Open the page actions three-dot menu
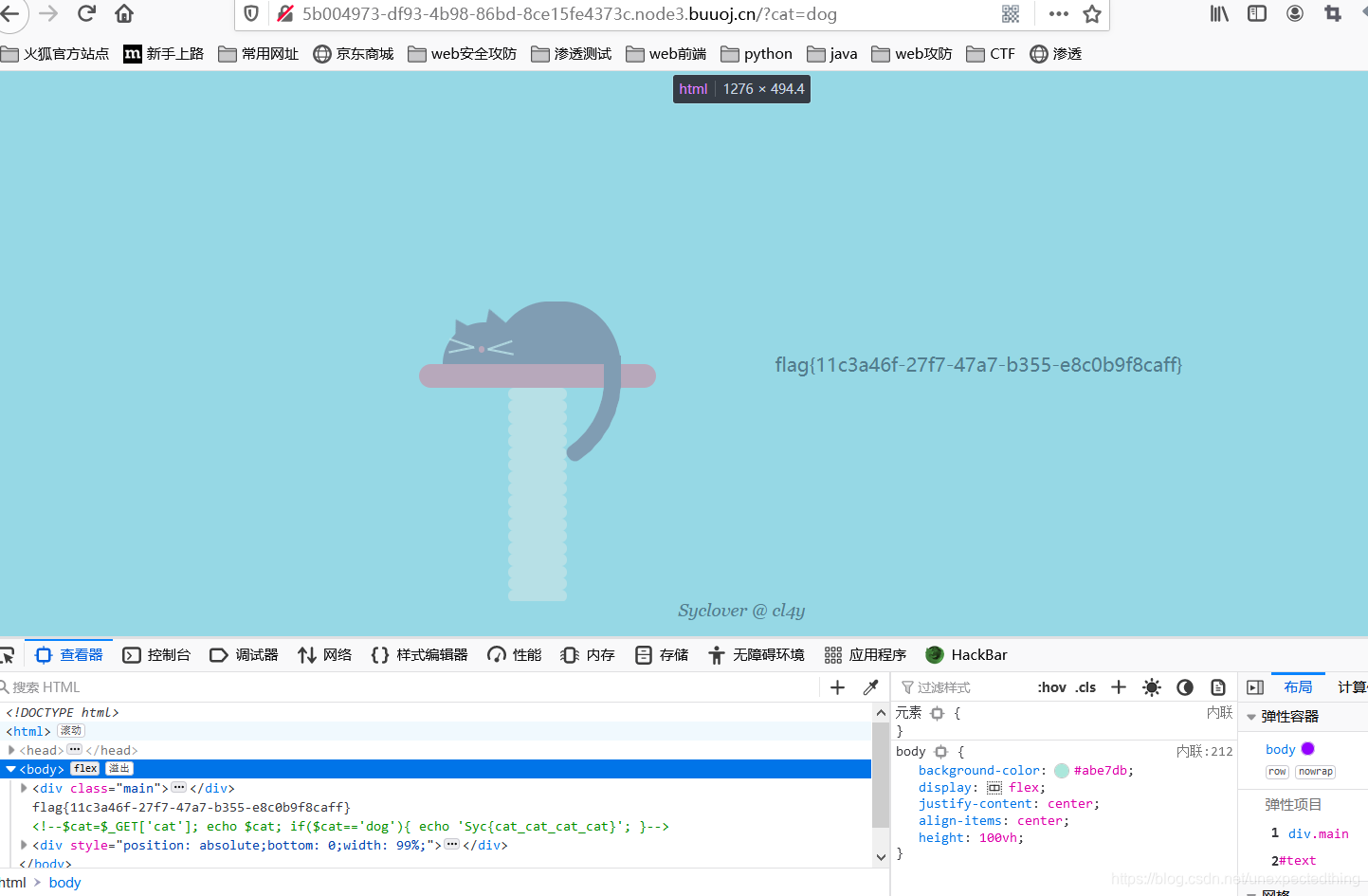 point(1059,13)
